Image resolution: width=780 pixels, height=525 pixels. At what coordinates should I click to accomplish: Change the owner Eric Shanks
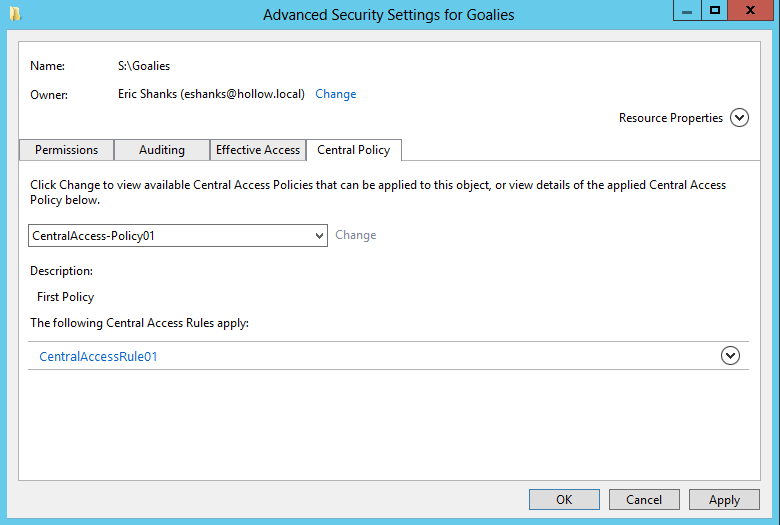point(336,94)
